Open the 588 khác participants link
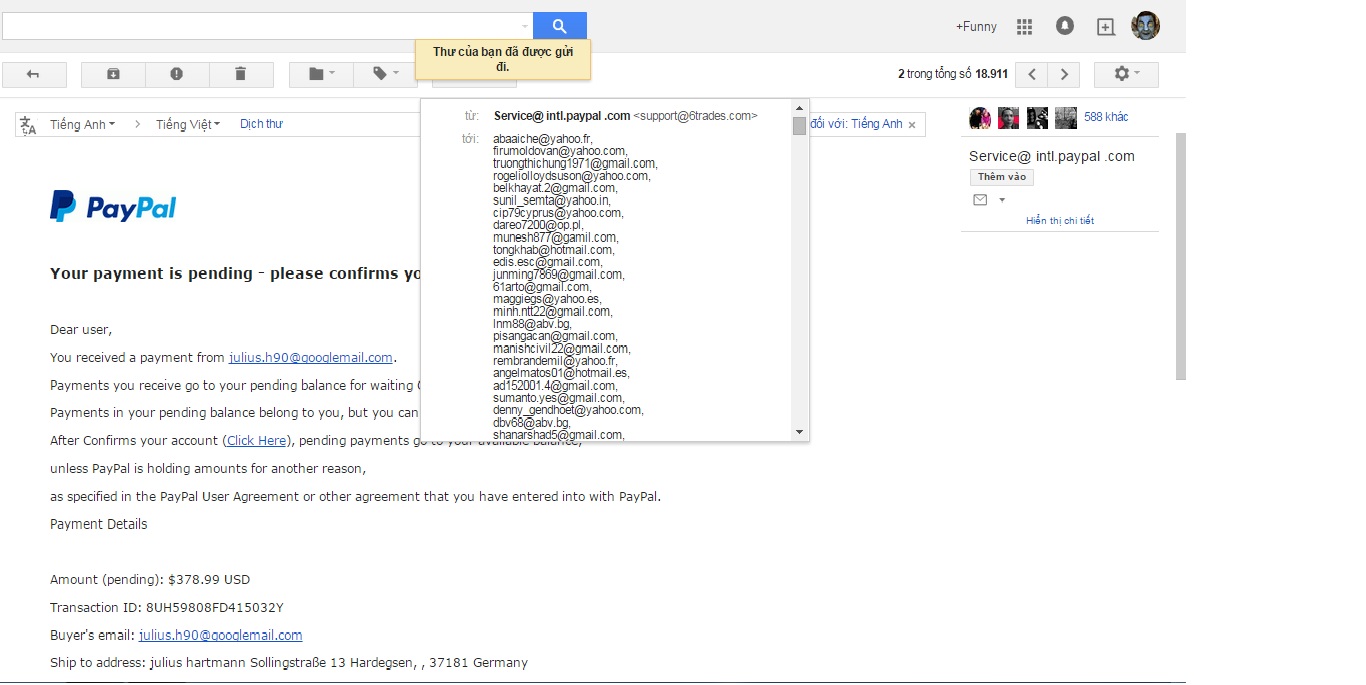 coord(1106,117)
